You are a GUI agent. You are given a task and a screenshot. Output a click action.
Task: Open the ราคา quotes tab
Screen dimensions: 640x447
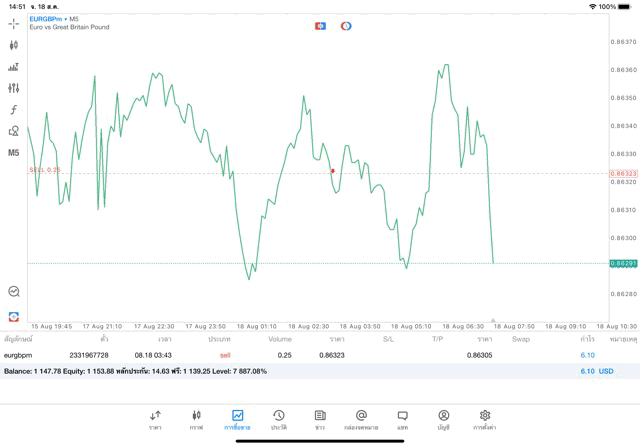point(155,419)
